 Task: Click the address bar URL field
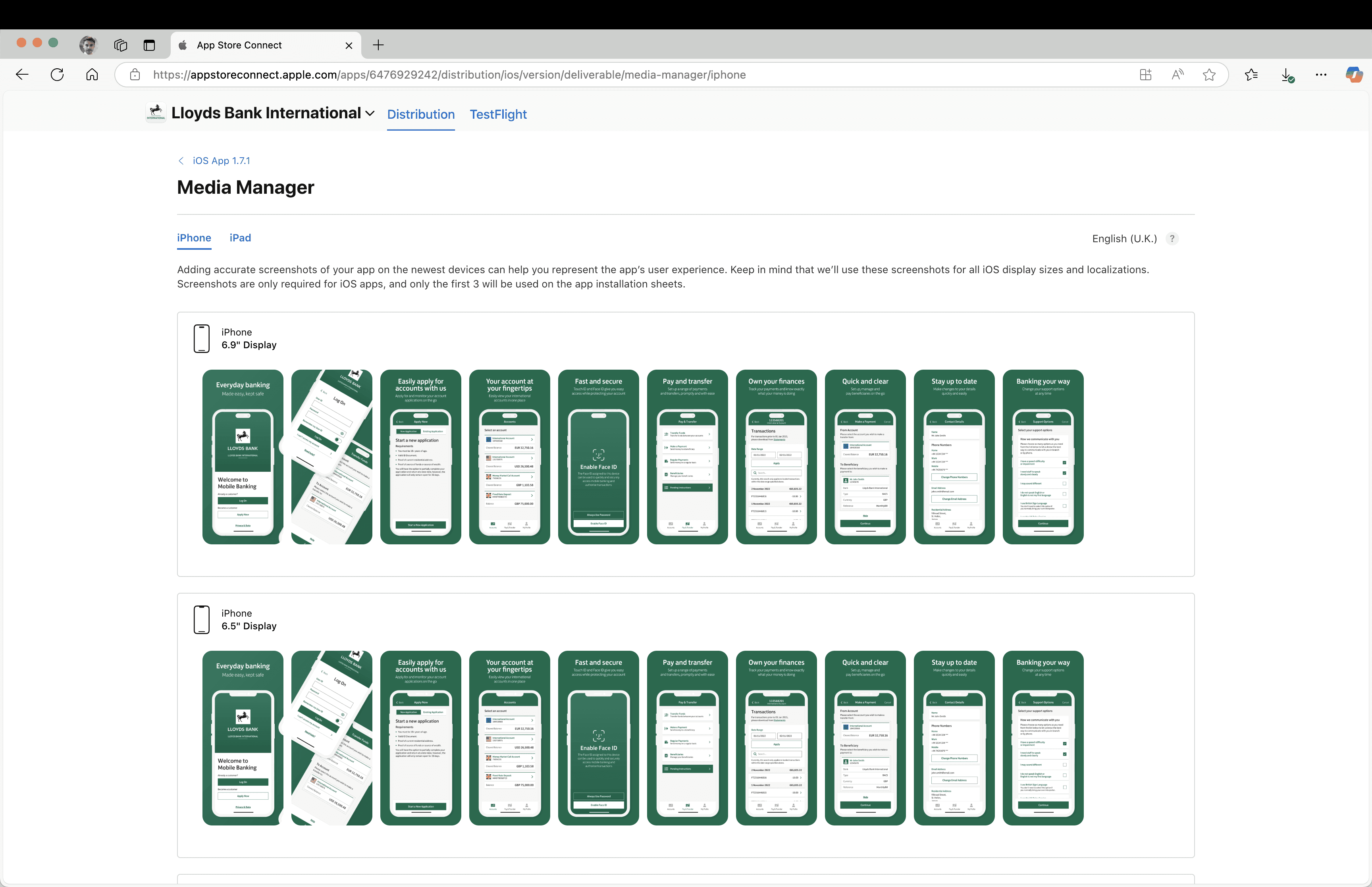[x=449, y=75]
